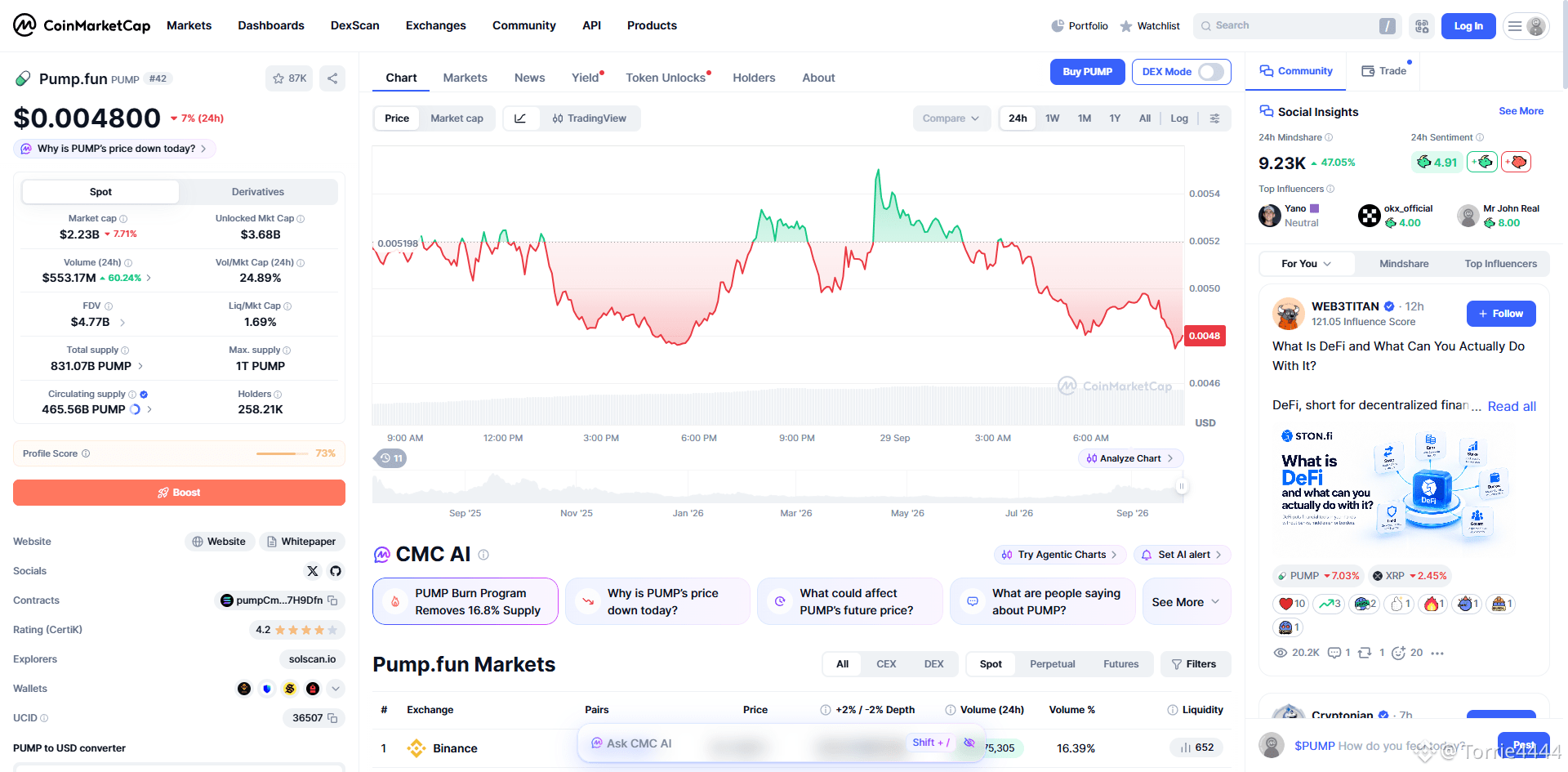Image resolution: width=1568 pixels, height=772 pixels.
Task: Expand the wallets list chevron
Action: [336, 689]
